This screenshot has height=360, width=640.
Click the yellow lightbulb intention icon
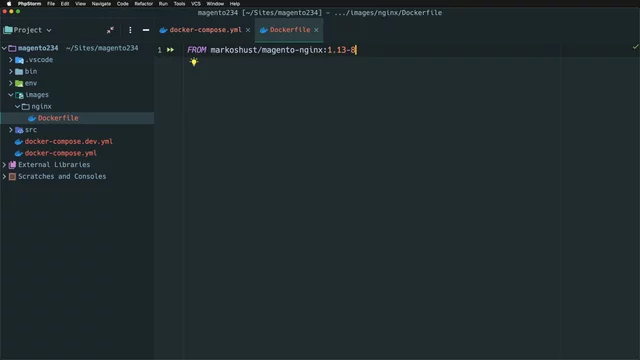194,62
